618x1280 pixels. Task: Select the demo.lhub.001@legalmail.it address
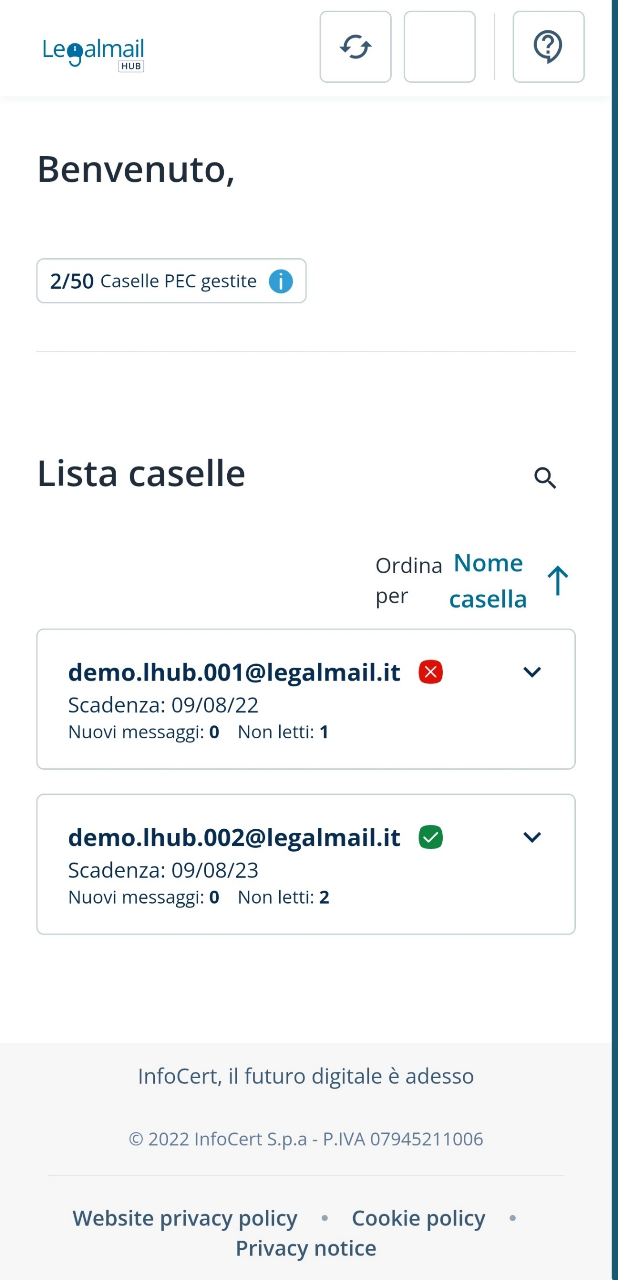[x=234, y=672]
